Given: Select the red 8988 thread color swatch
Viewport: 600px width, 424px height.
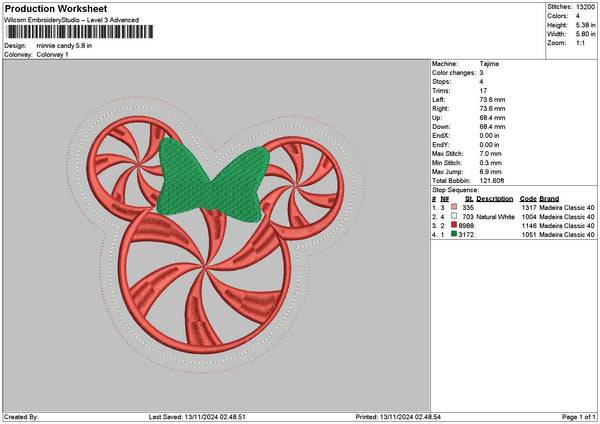Looking at the screenshot, I should pos(454,225).
